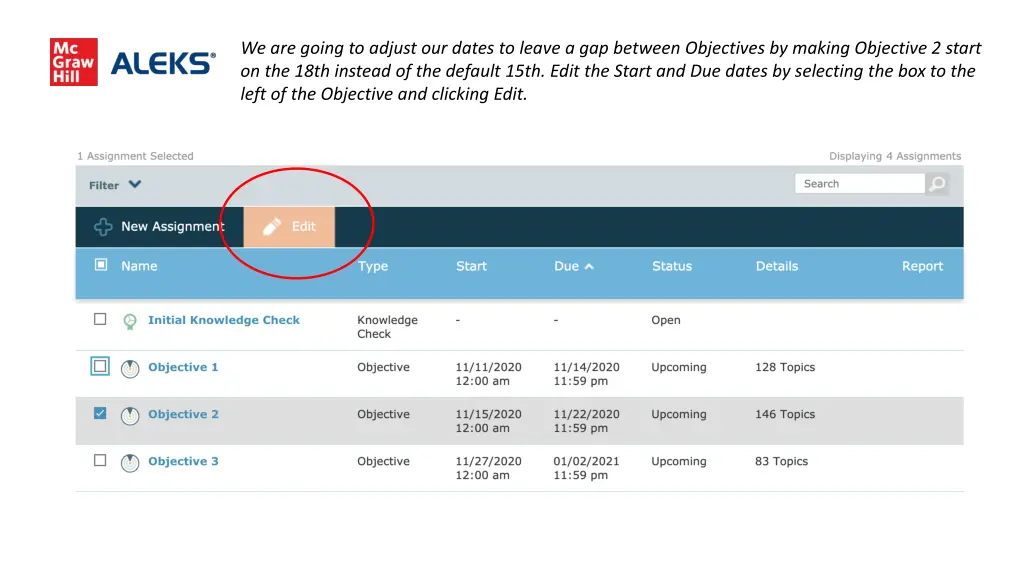Click Objective 3 start date 11/27/2020

(488, 461)
